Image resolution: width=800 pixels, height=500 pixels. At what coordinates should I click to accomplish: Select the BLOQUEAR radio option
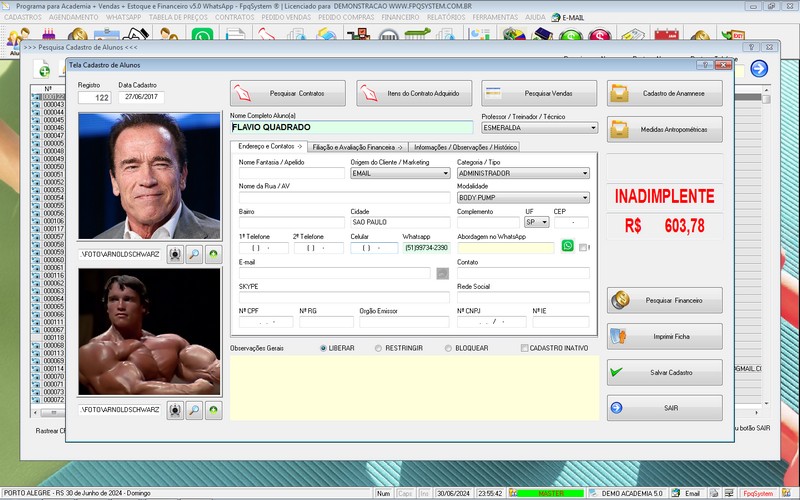coord(447,348)
